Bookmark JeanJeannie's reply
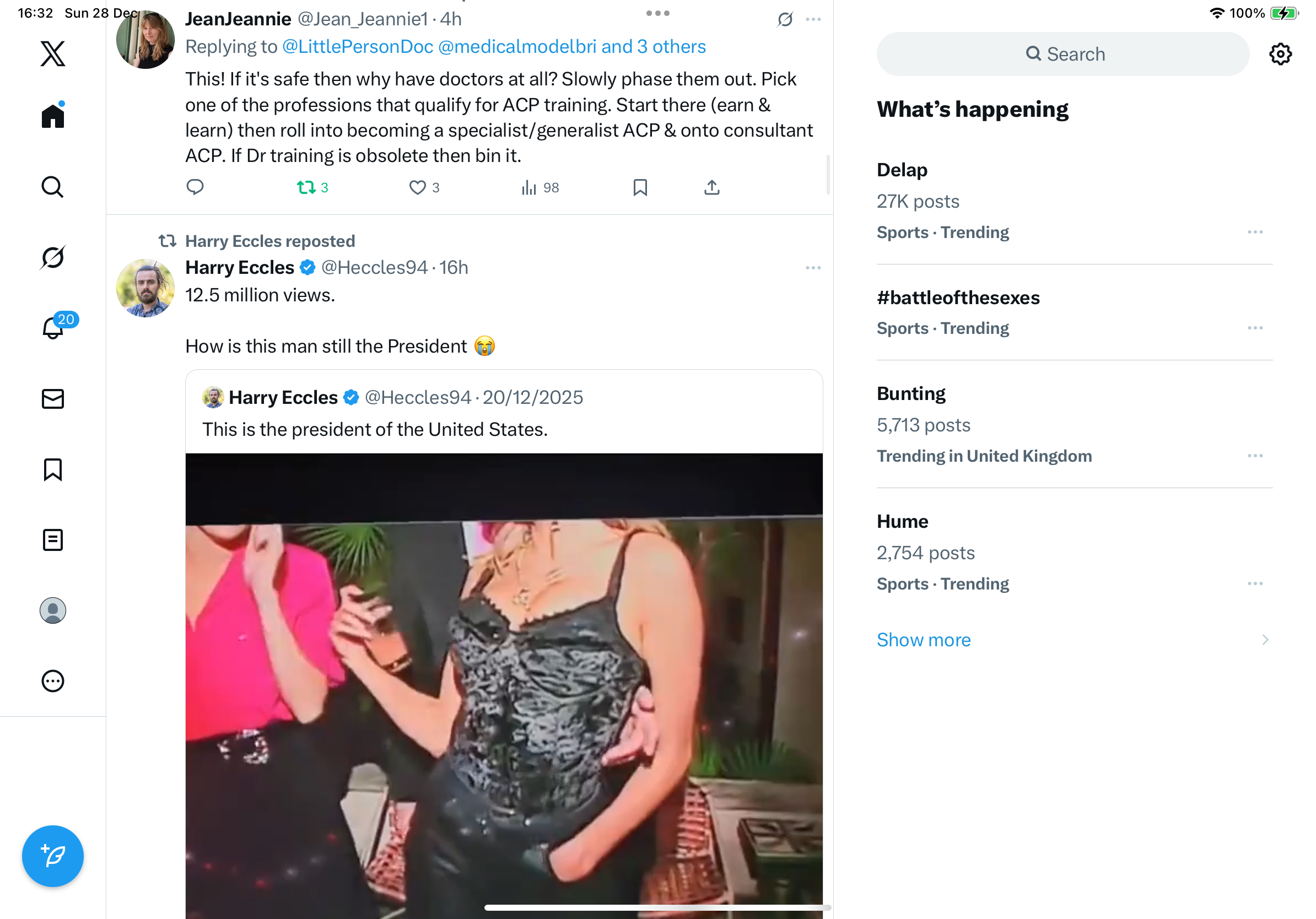1316x919 pixels. [640, 187]
